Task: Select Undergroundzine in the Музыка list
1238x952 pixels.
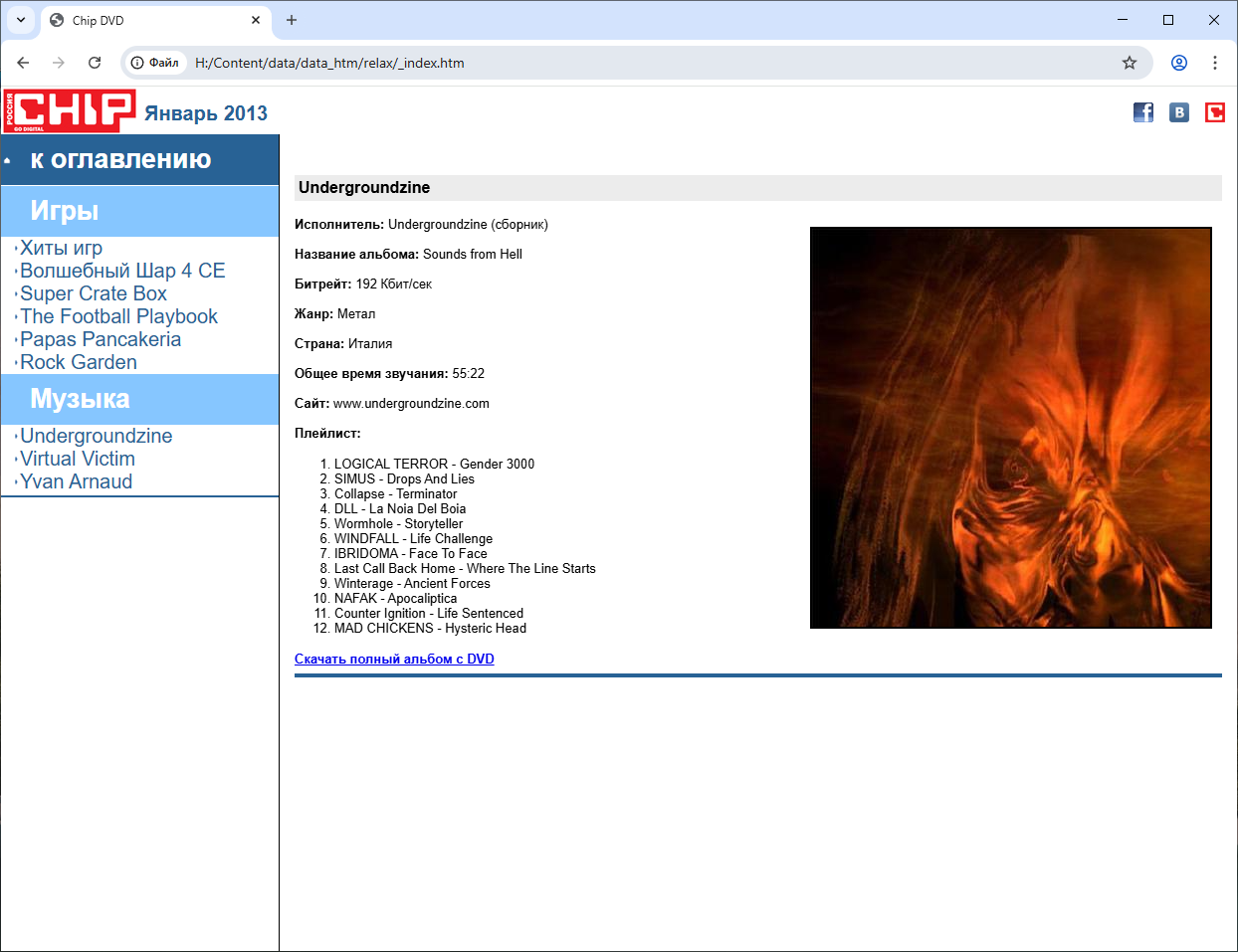Action: pyautogui.click(x=97, y=436)
